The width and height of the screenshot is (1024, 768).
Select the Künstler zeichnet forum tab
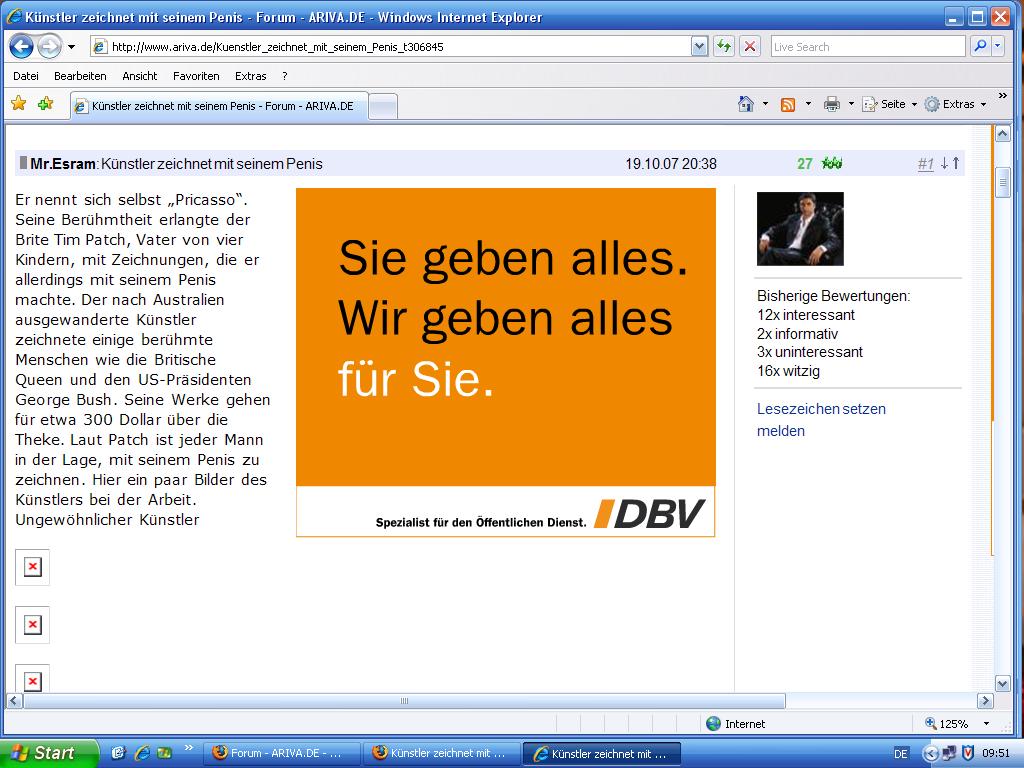[x=215, y=105]
